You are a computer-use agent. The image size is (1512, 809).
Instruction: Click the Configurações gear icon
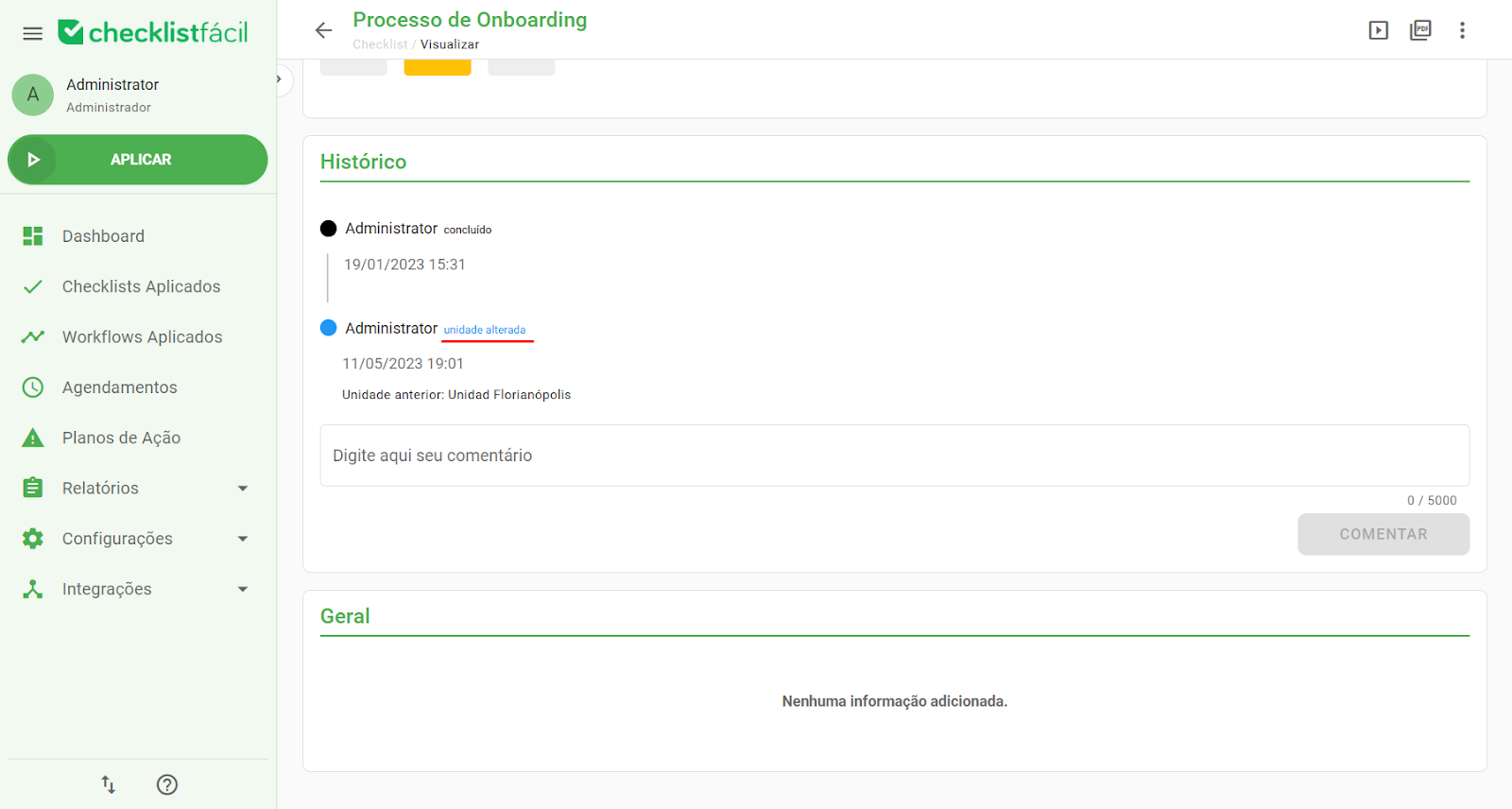[33, 539]
